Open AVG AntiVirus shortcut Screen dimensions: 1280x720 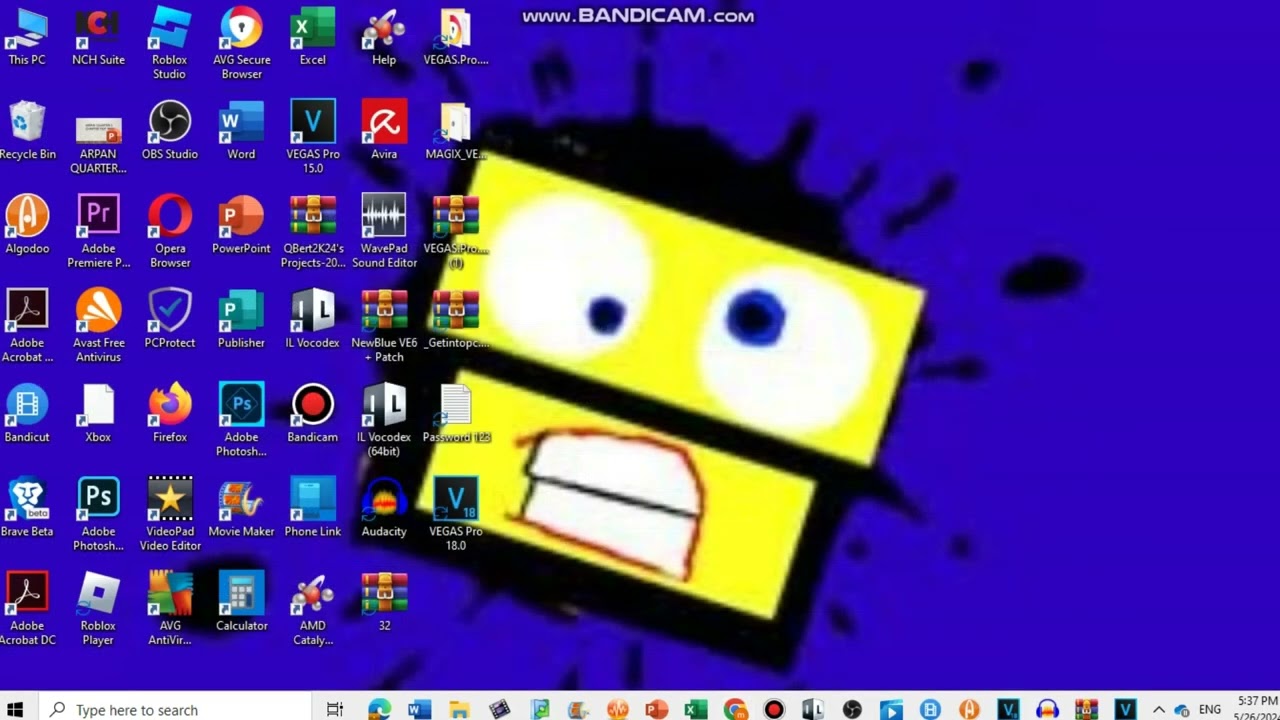coord(170,609)
